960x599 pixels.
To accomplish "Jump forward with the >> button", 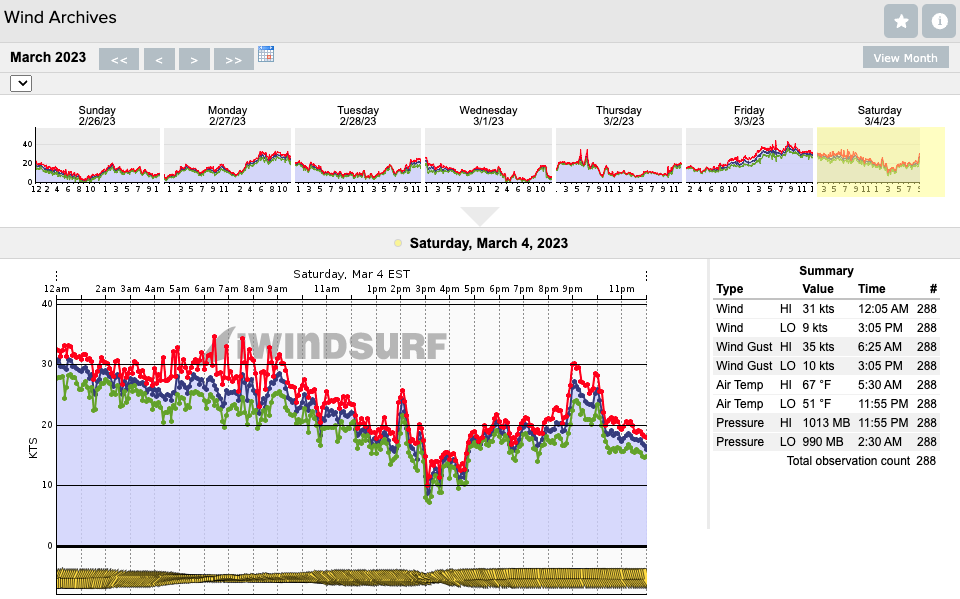I will pyautogui.click(x=233, y=59).
